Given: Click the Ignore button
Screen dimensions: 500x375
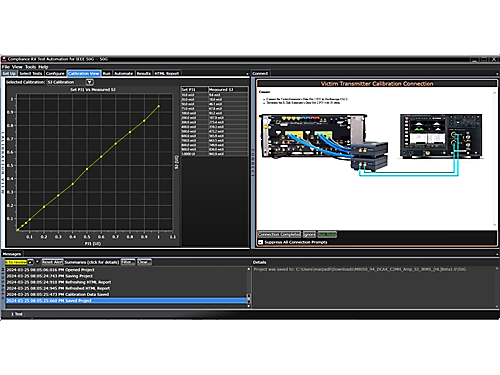Looking at the screenshot, I should 309,234.
